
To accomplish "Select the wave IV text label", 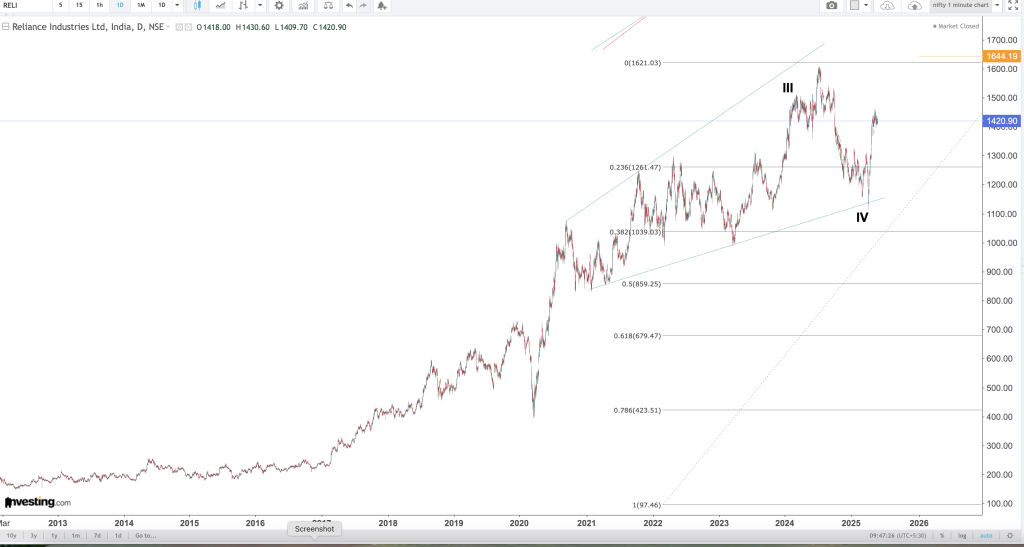I will point(862,218).
